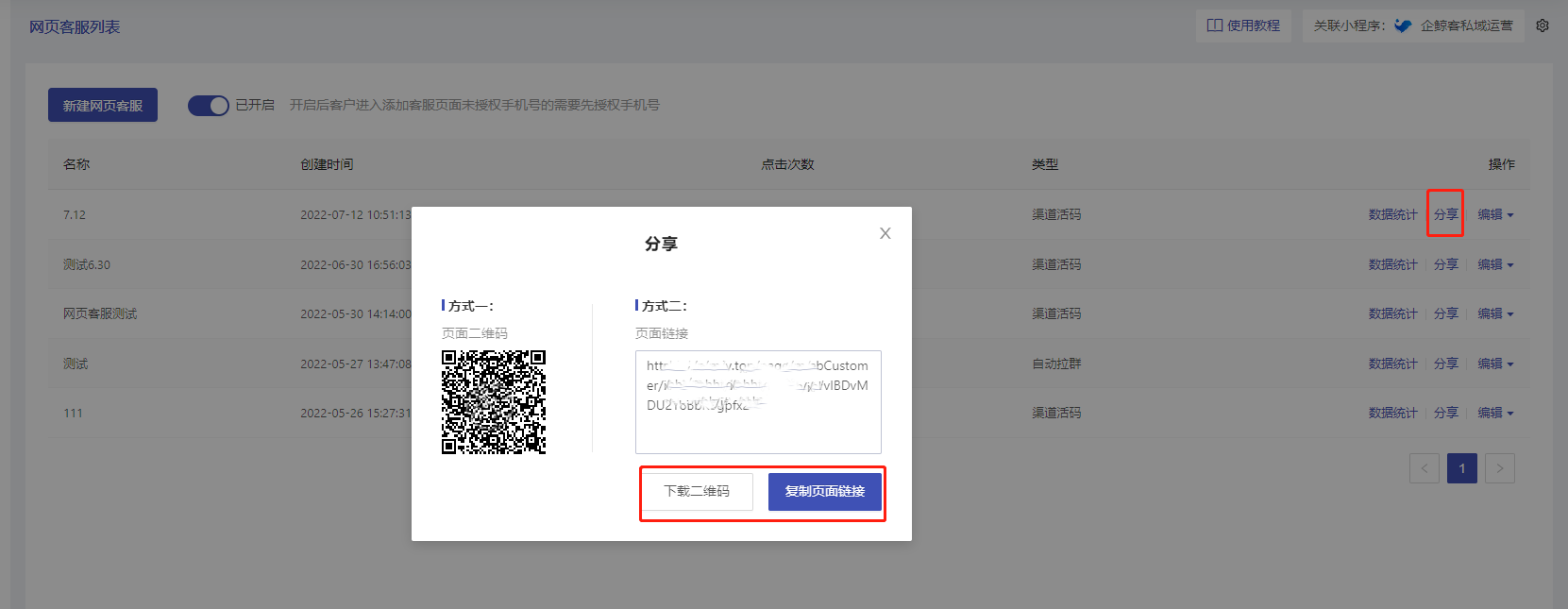Click the name cell 测试6.30
Screen dimensions: 1568x609
(87, 264)
